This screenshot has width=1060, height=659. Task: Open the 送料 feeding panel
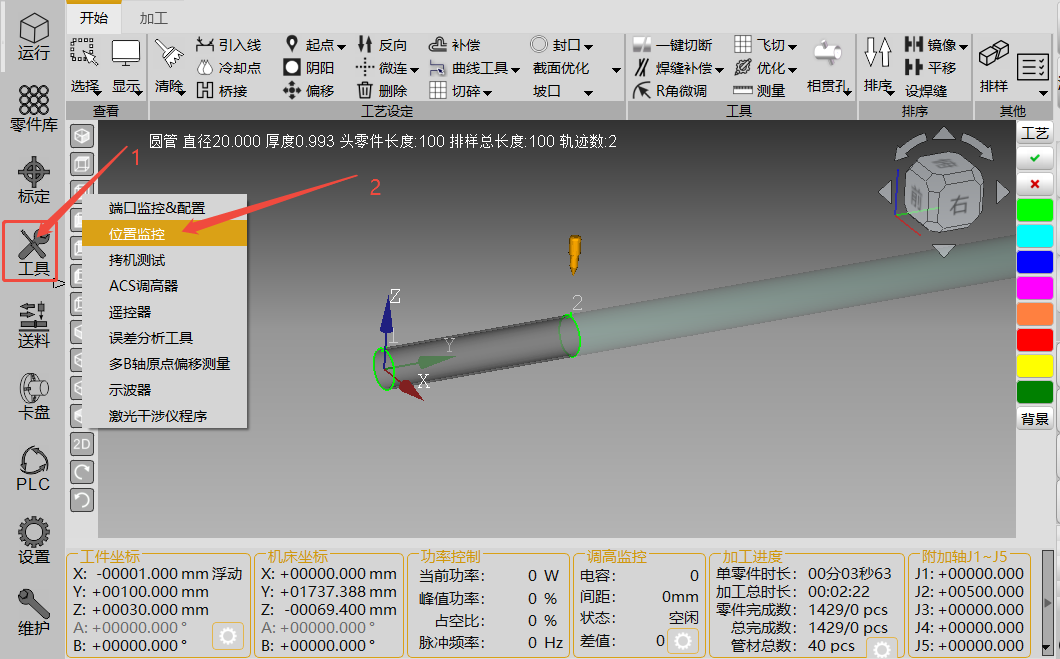coord(33,324)
